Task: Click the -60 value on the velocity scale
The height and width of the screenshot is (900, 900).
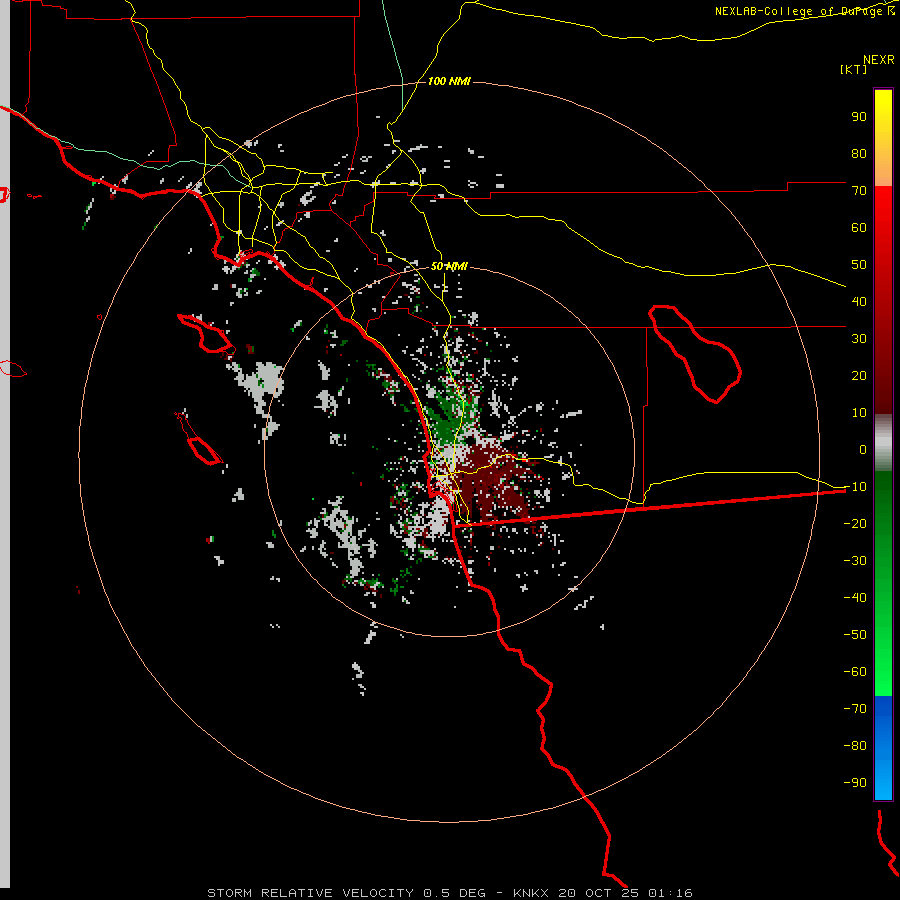Action: [855, 672]
